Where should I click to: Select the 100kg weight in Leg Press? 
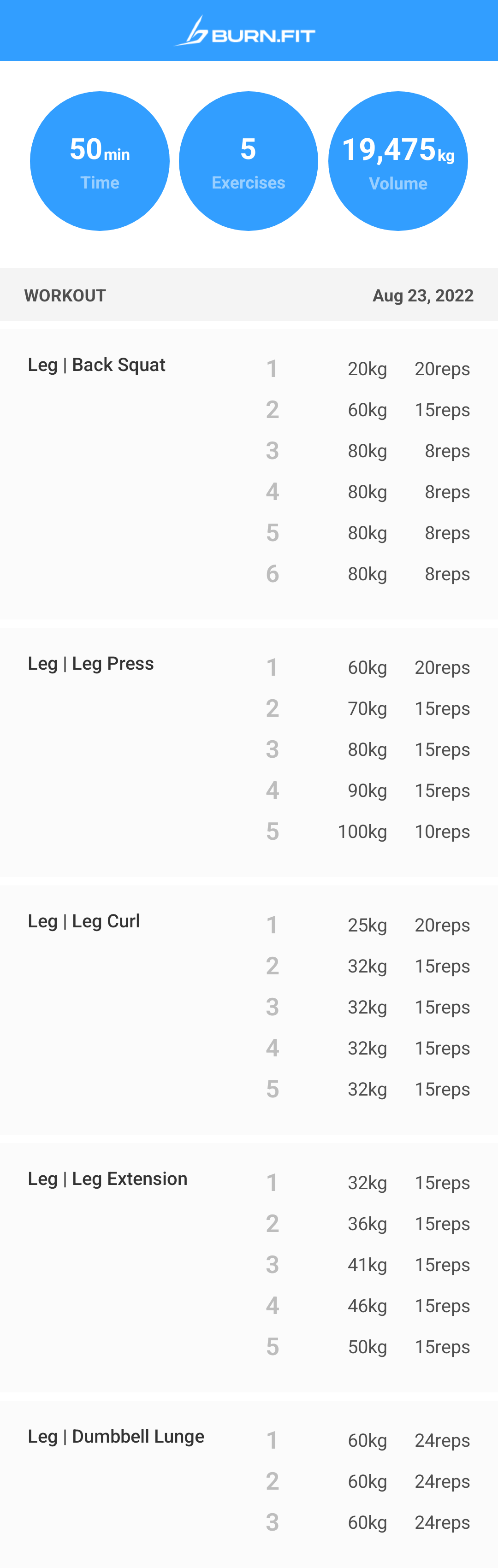click(x=362, y=831)
